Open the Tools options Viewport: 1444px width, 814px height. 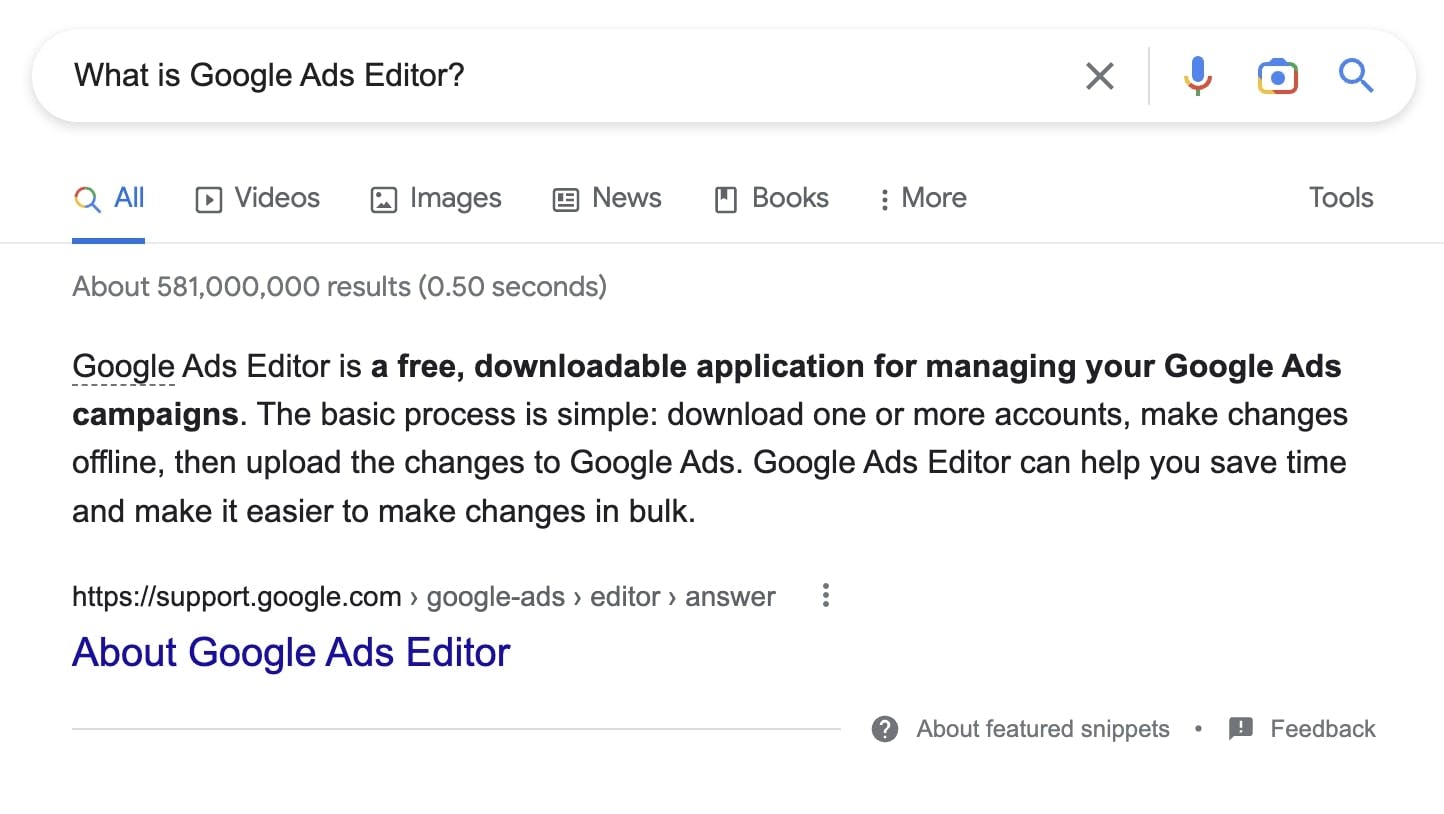[1340, 197]
